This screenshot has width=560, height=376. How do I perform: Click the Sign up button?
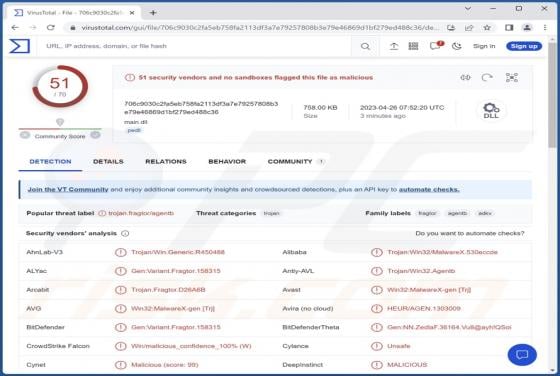[x=524, y=46]
